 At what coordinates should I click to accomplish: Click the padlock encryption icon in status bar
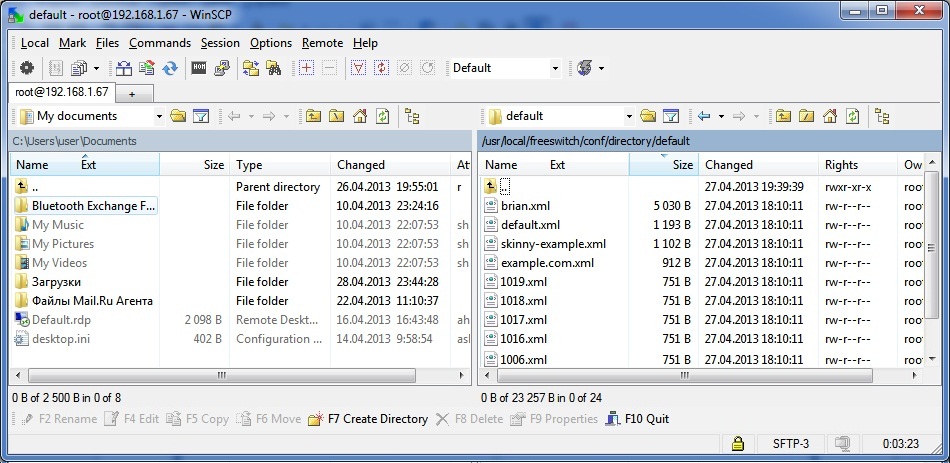tap(737, 444)
